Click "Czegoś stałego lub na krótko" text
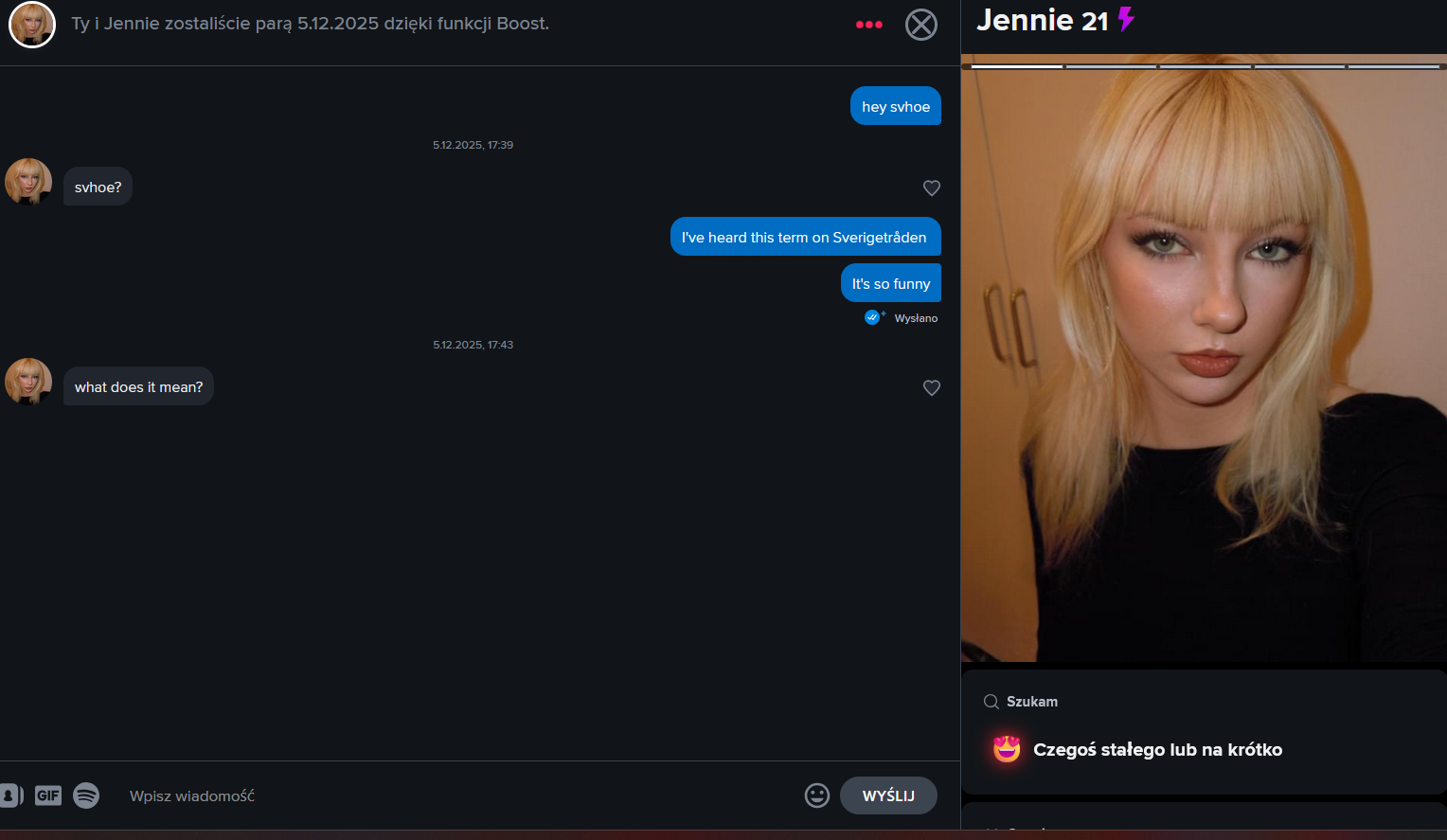The image size is (1447, 840). click(1157, 749)
